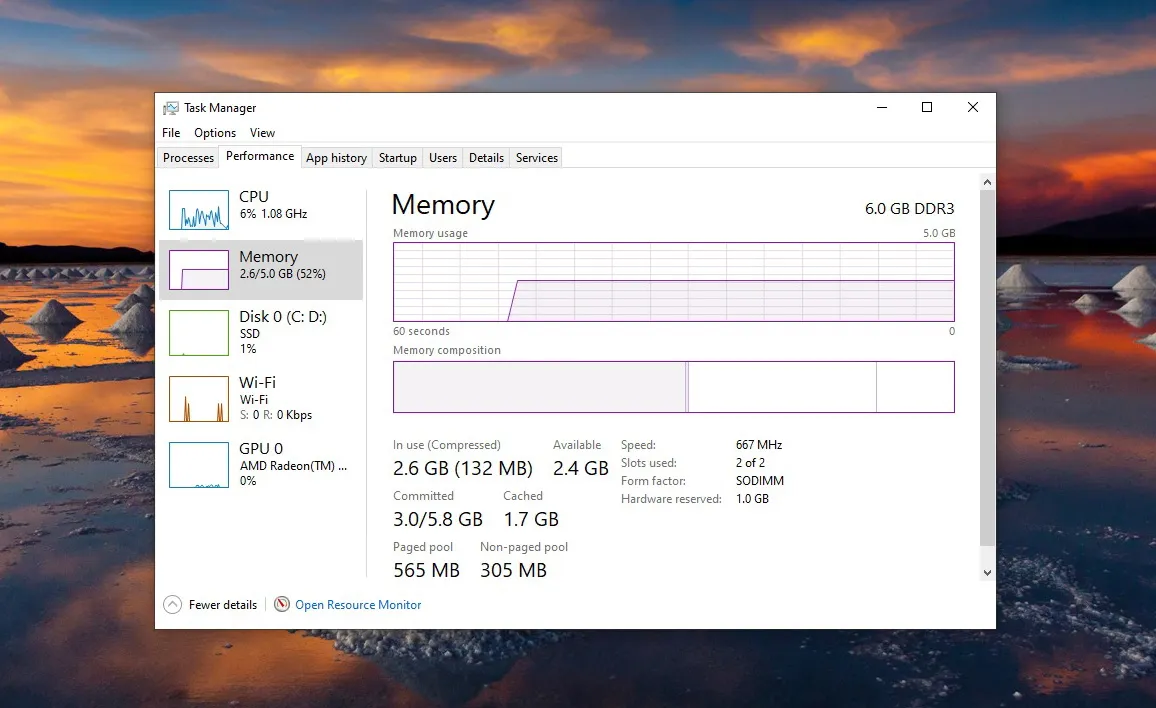Open the File menu
1156x708 pixels.
click(x=171, y=133)
